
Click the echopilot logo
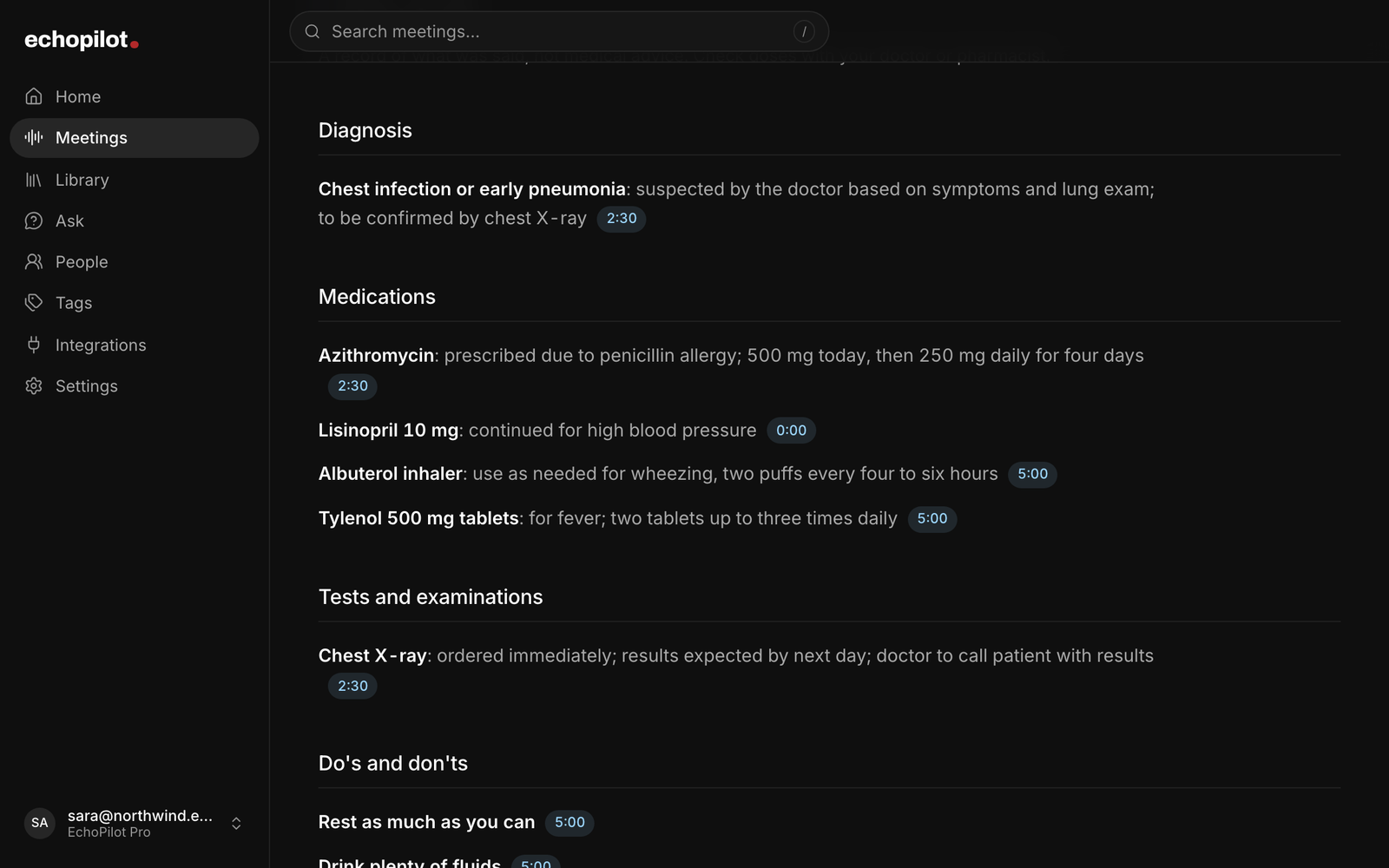(x=82, y=40)
